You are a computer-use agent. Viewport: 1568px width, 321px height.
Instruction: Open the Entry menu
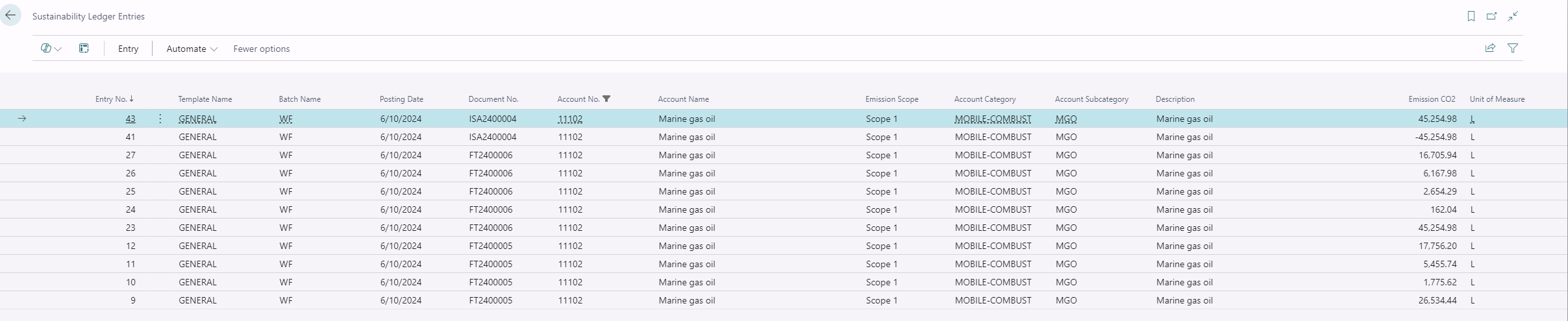pos(128,49)
